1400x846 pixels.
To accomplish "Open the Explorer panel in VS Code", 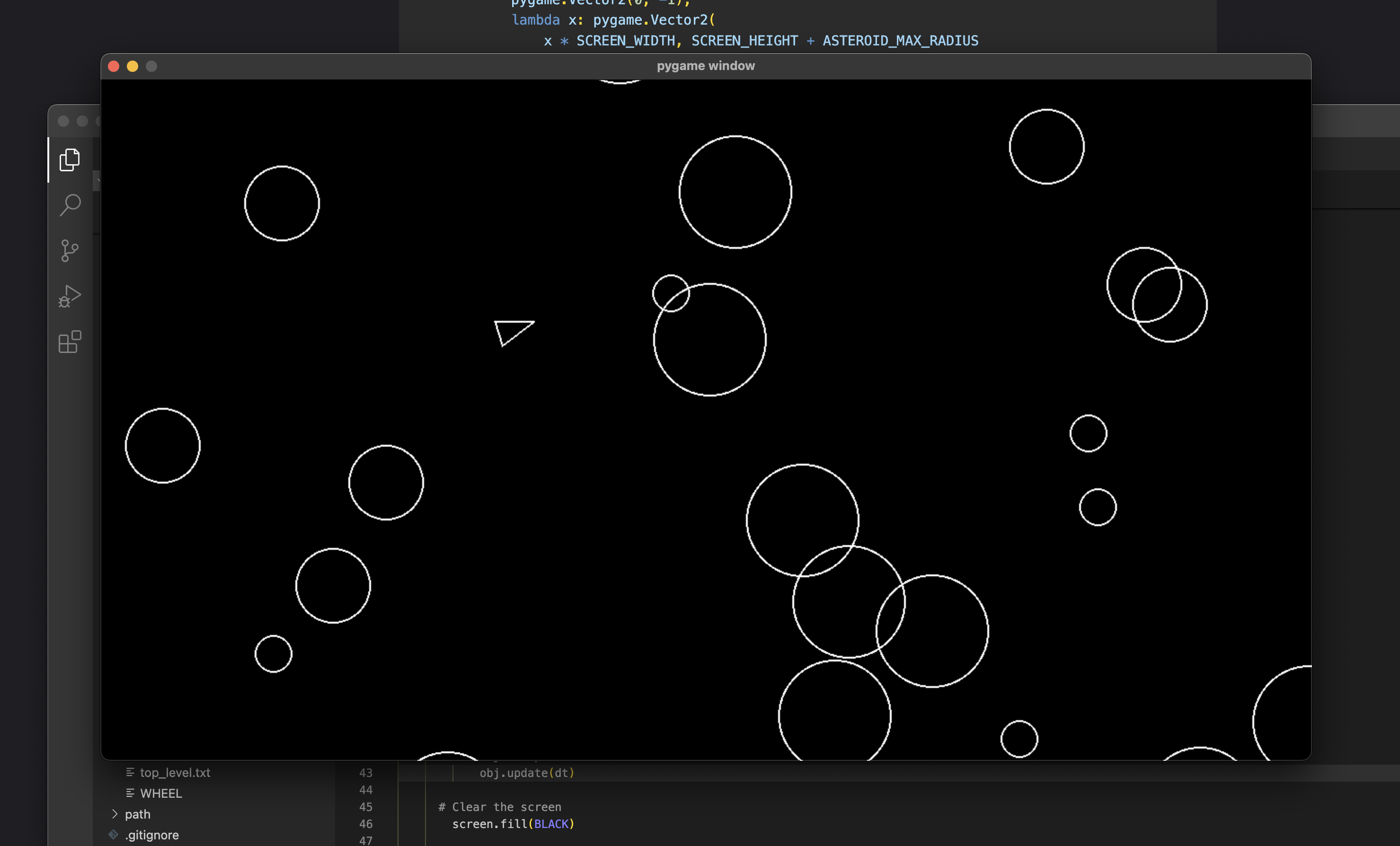I will point(69,159).
